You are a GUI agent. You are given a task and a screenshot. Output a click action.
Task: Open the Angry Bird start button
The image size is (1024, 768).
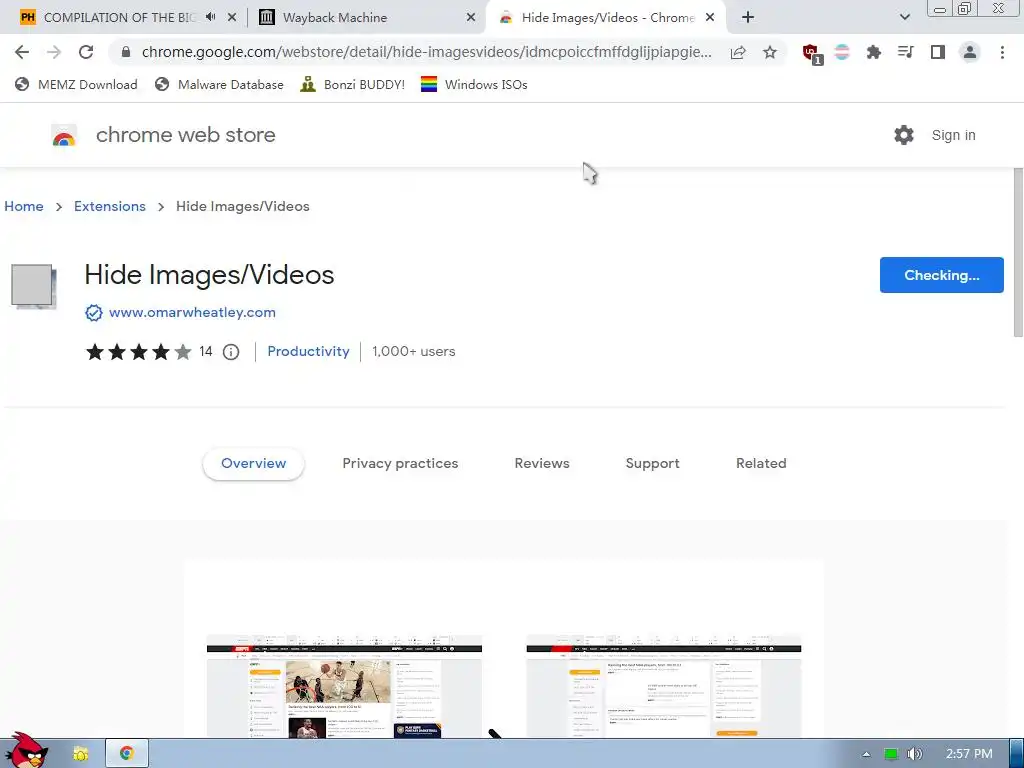coord(25,750)
